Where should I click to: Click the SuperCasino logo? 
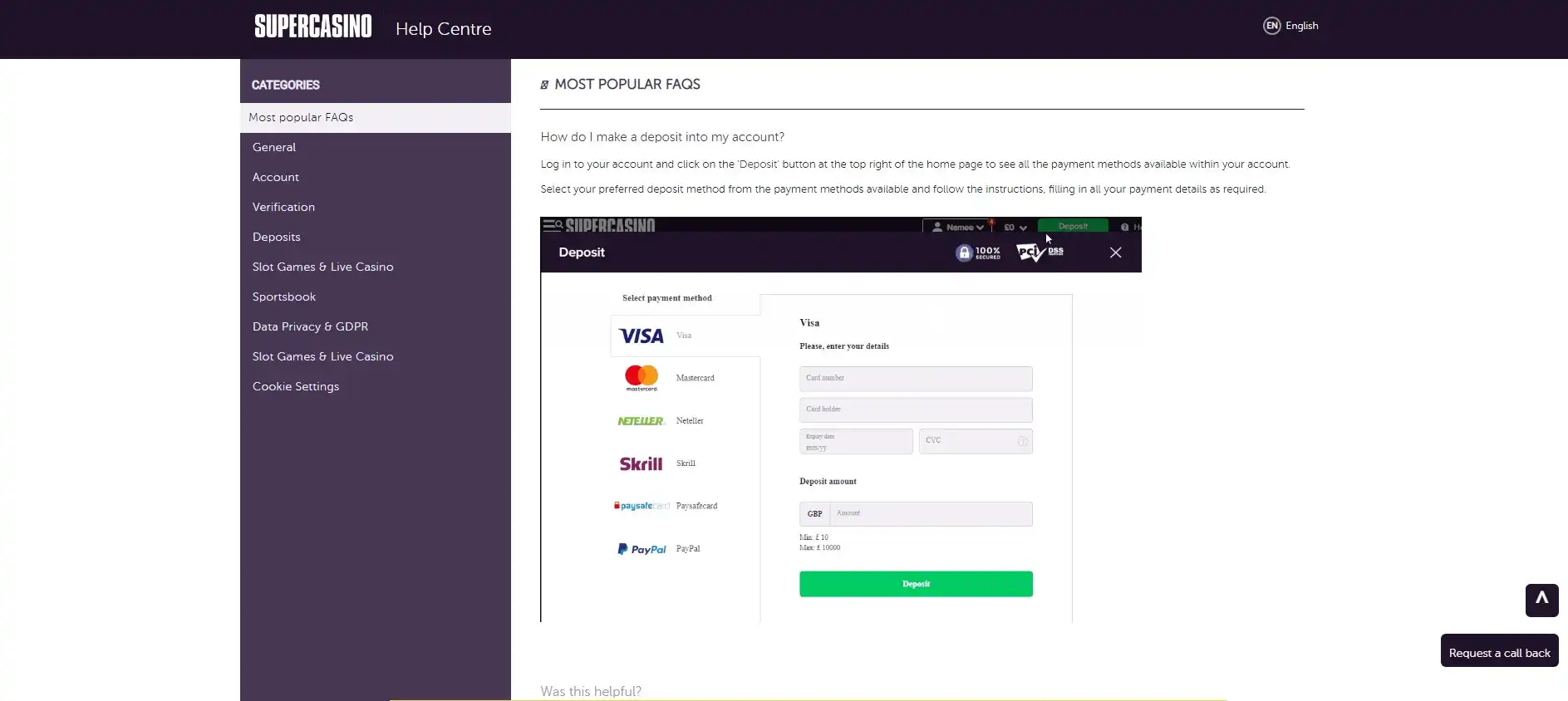(x=313, y=27)
